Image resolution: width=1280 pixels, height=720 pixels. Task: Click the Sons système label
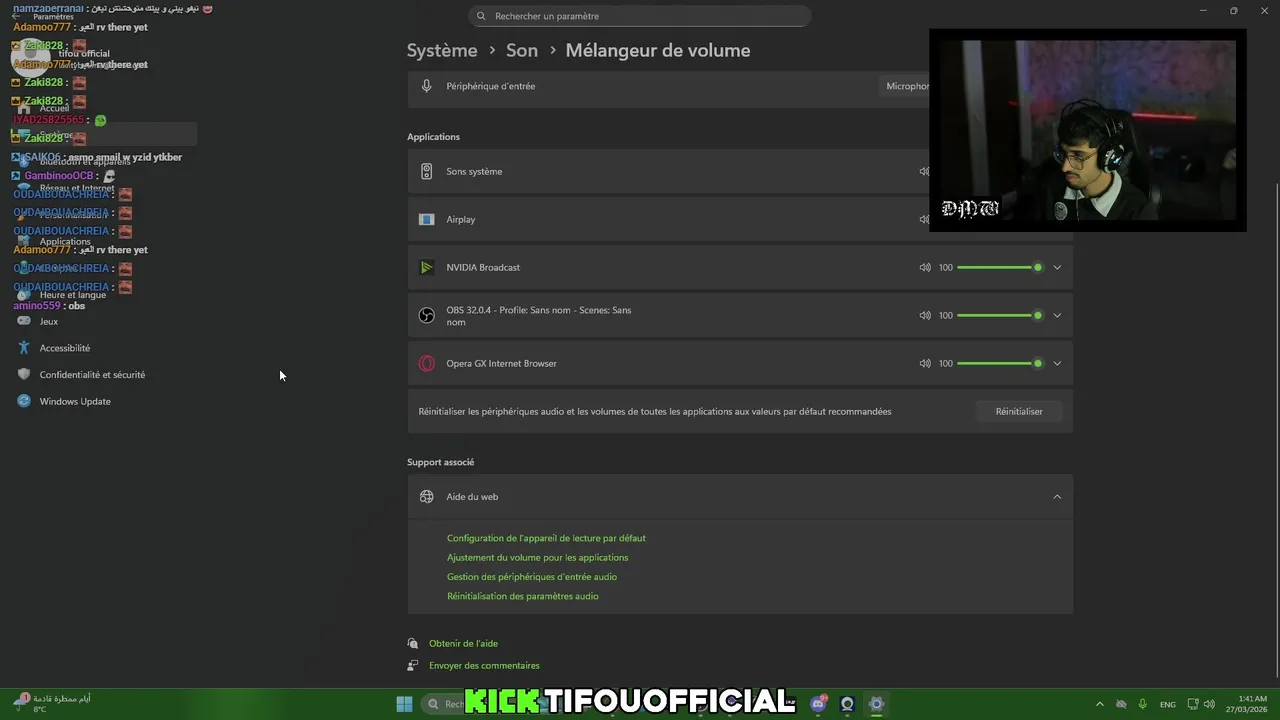(474, 171)
